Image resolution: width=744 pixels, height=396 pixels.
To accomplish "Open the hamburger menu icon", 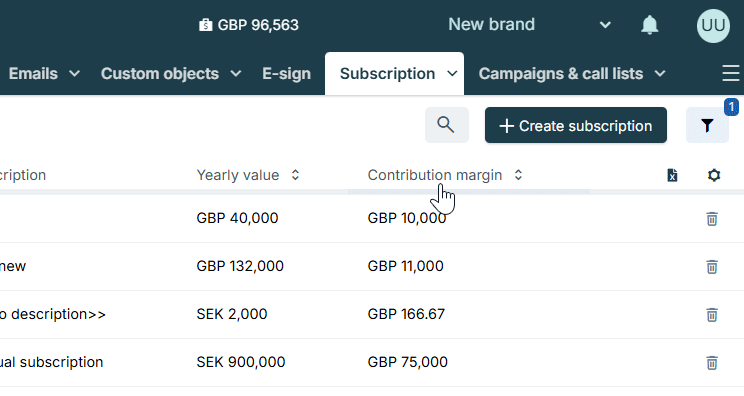I will [x=731, y=74].
